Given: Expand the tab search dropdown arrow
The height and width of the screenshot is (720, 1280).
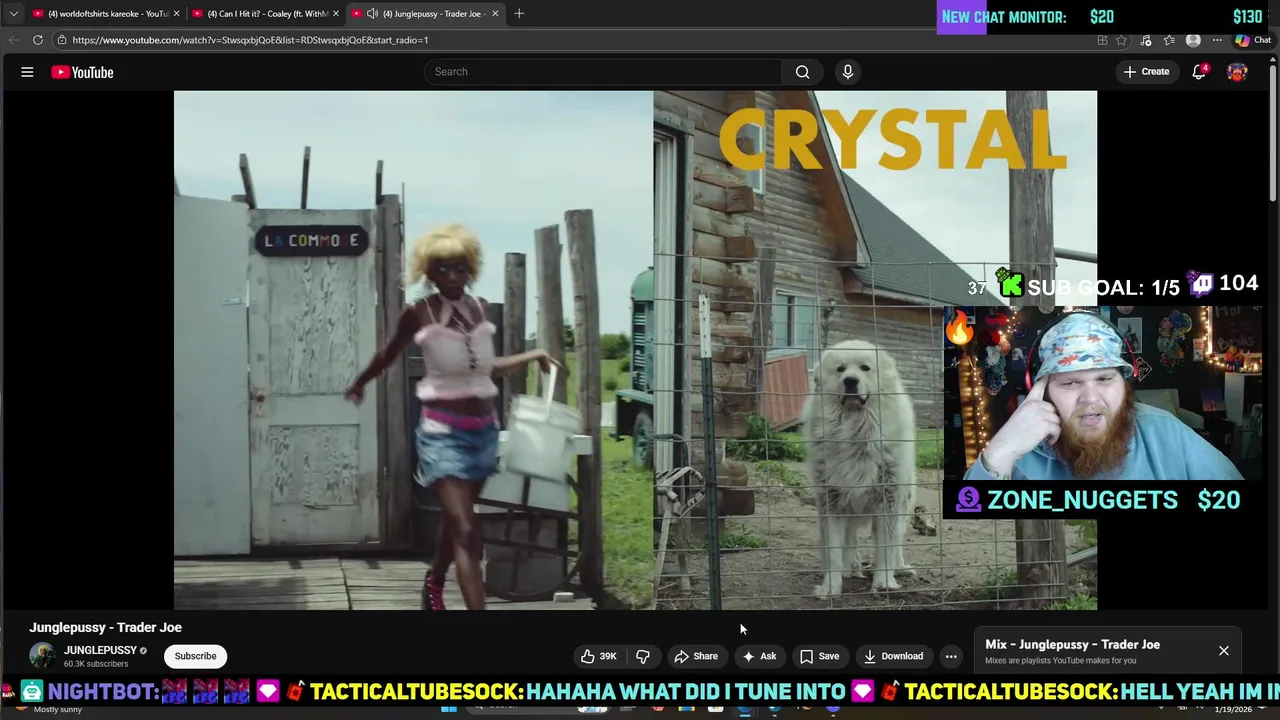Looking at the screenshot, I should point(13,13).
